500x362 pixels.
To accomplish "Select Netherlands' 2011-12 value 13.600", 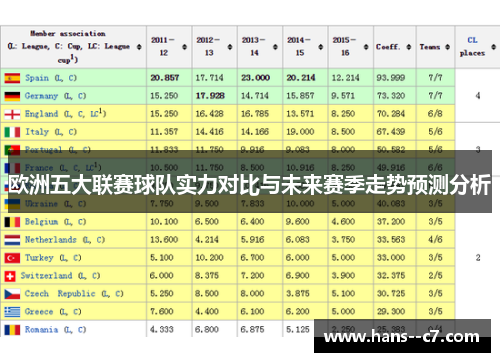I will [169, 240].
